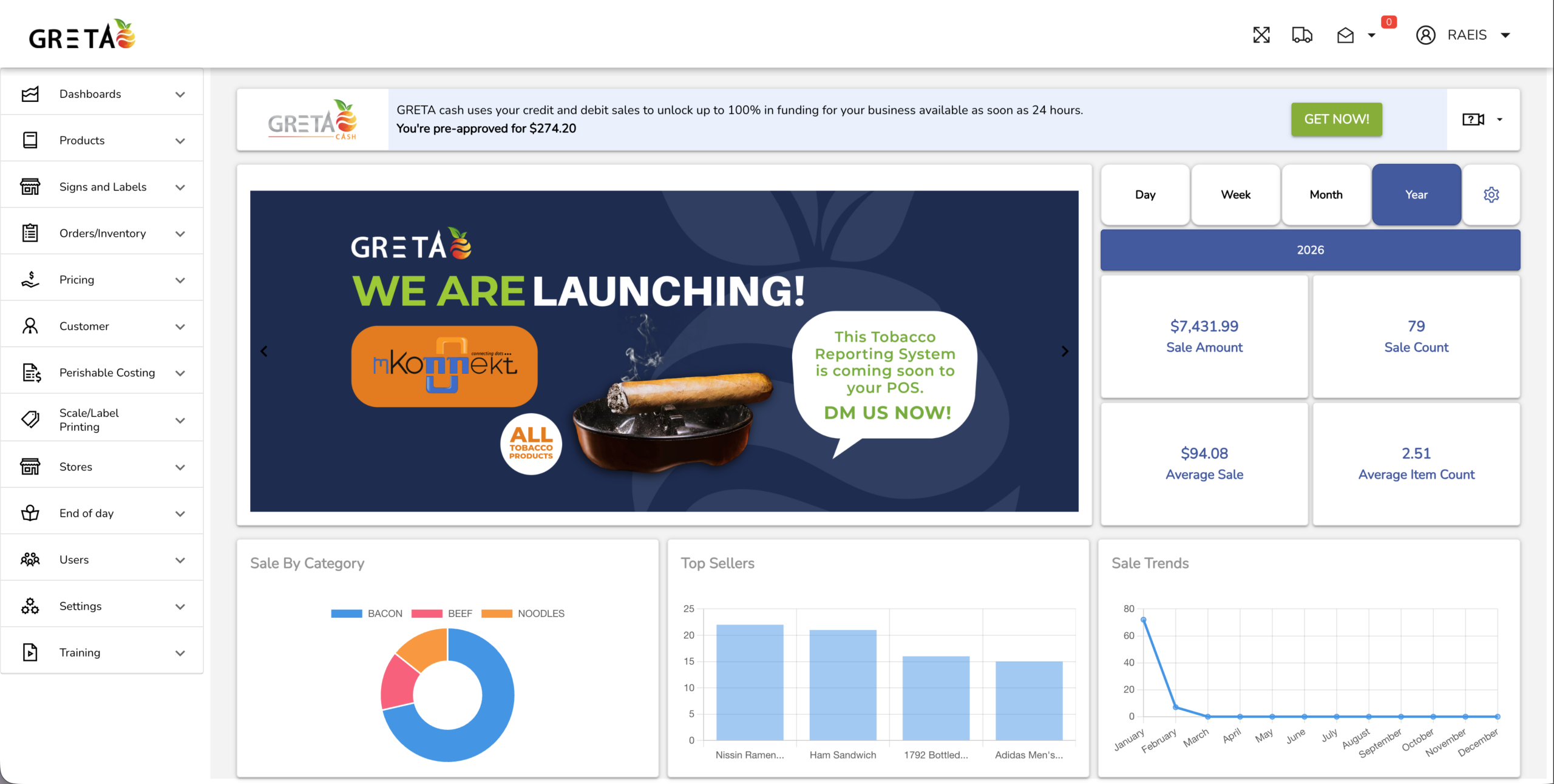
Task: Toggle the NOODLES orange legend swatch
Action: tap(497, 613)
